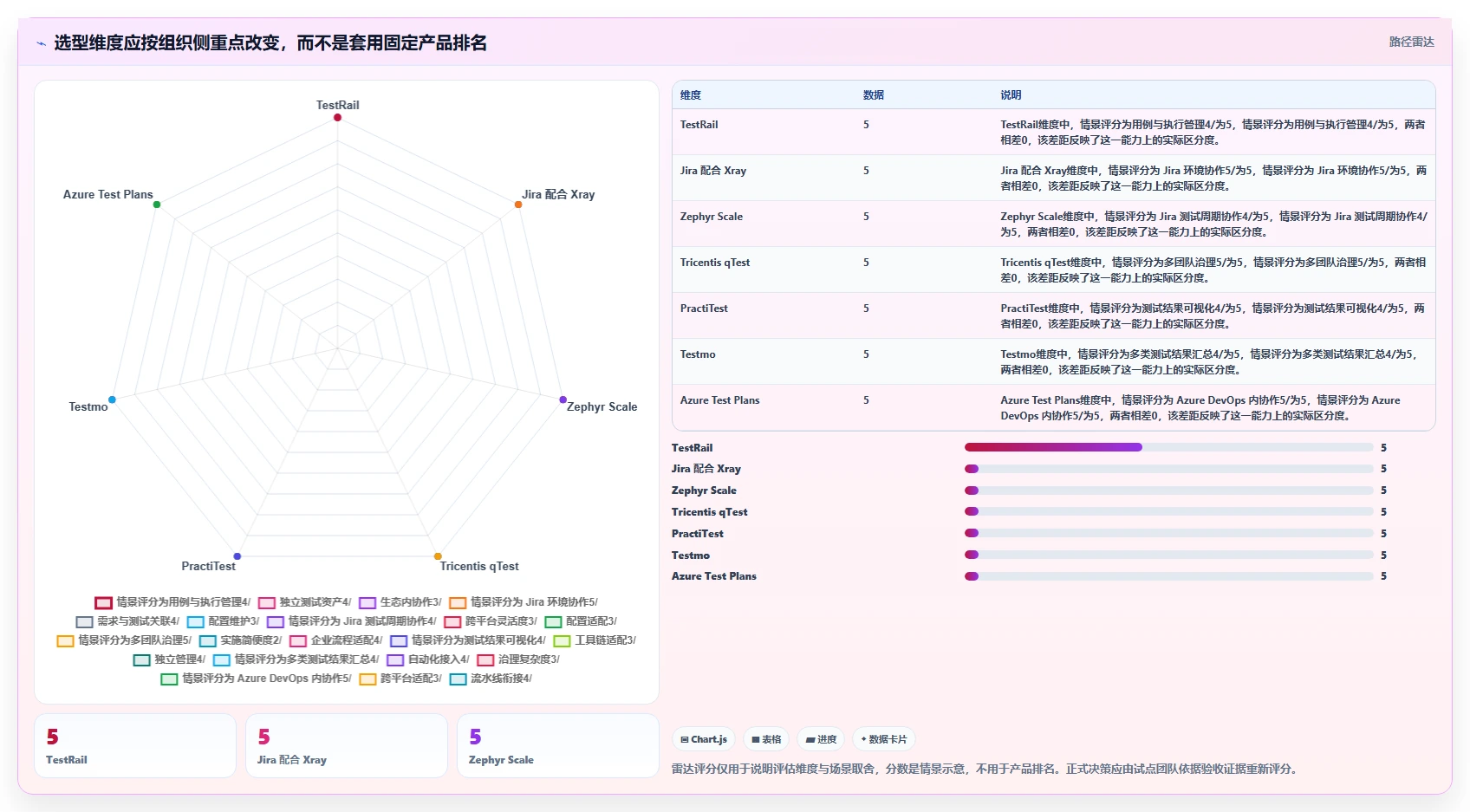Toggle legend 独立测试资产4/
Screen dimensions: 1470x812
(304, 602)
